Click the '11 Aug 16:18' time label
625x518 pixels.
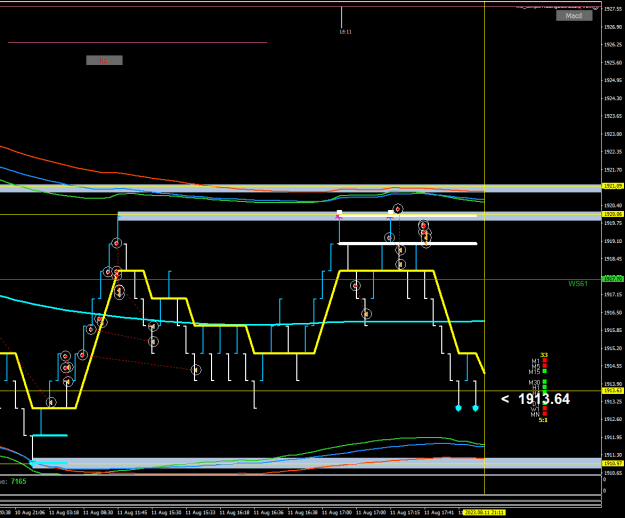pyautogui.click(x=235, y=512)
